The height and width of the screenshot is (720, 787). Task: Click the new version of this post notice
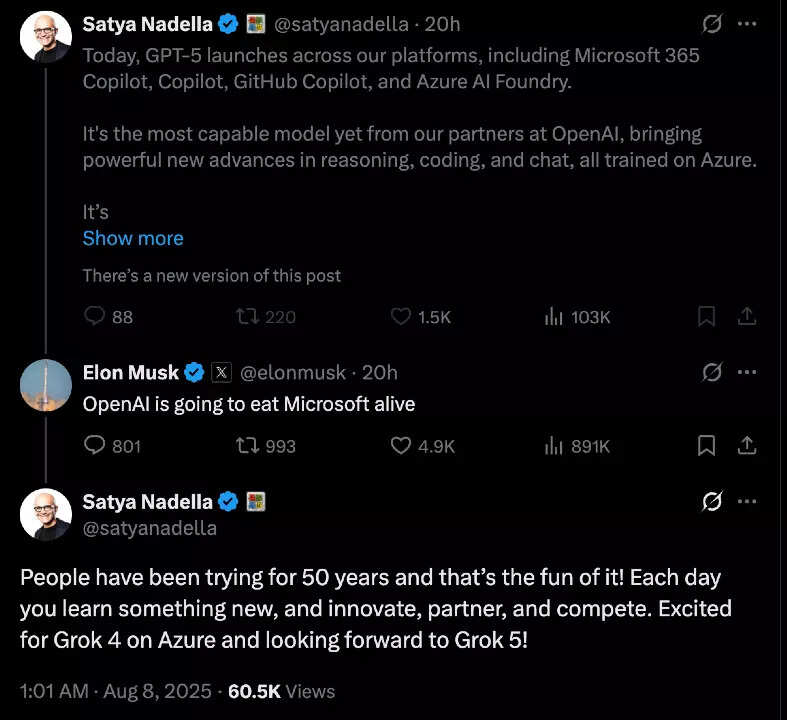tap(211, 276)
